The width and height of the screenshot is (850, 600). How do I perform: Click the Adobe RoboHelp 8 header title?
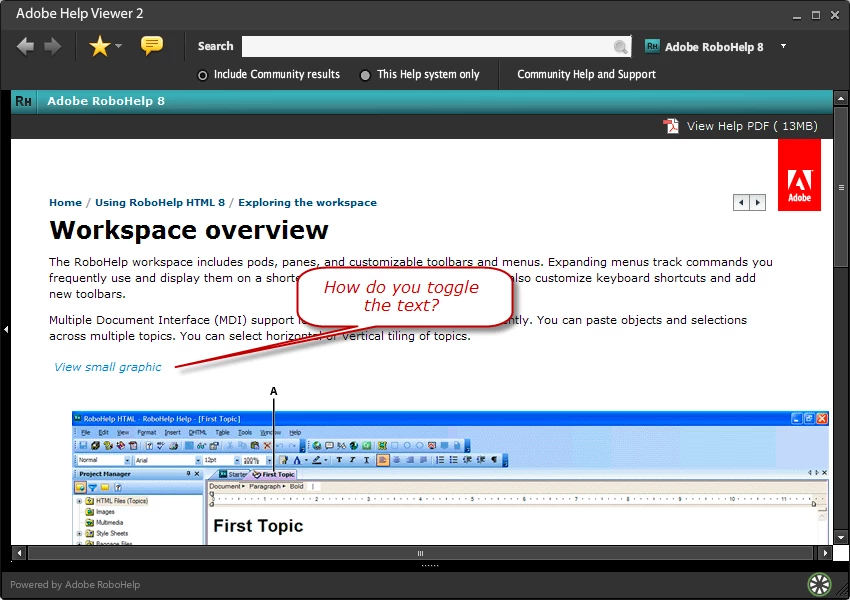pyautogui.click(x=106, y=101)
